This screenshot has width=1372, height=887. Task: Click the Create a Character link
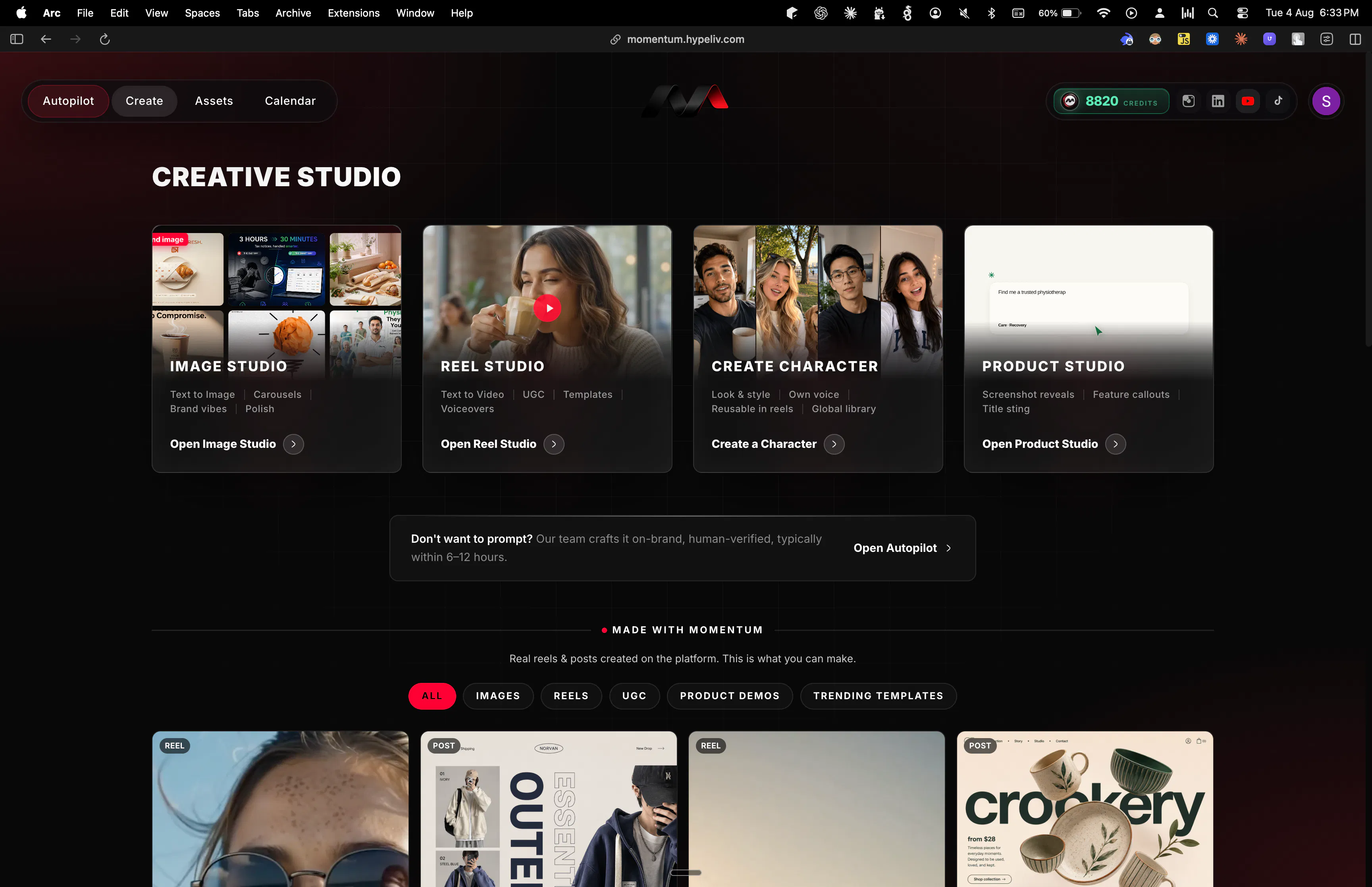pos(764,444)
